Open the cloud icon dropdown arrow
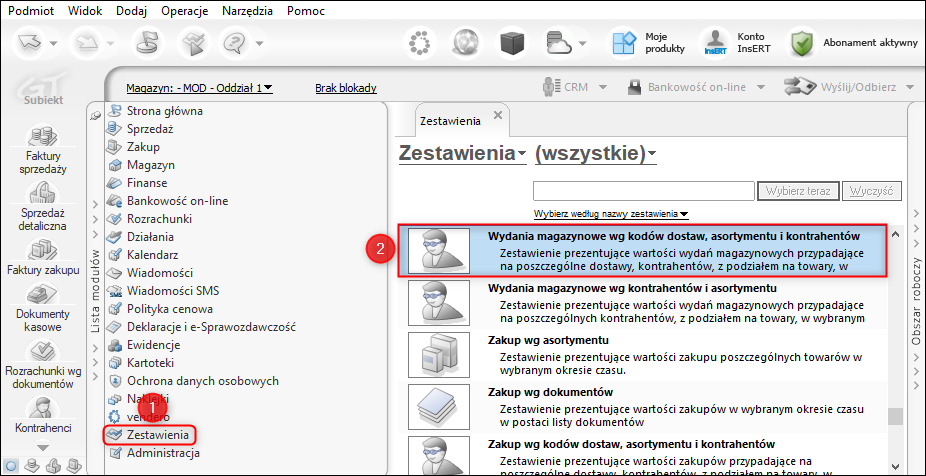The width and height of the screenshot is (926, 476). click(582, 43)
